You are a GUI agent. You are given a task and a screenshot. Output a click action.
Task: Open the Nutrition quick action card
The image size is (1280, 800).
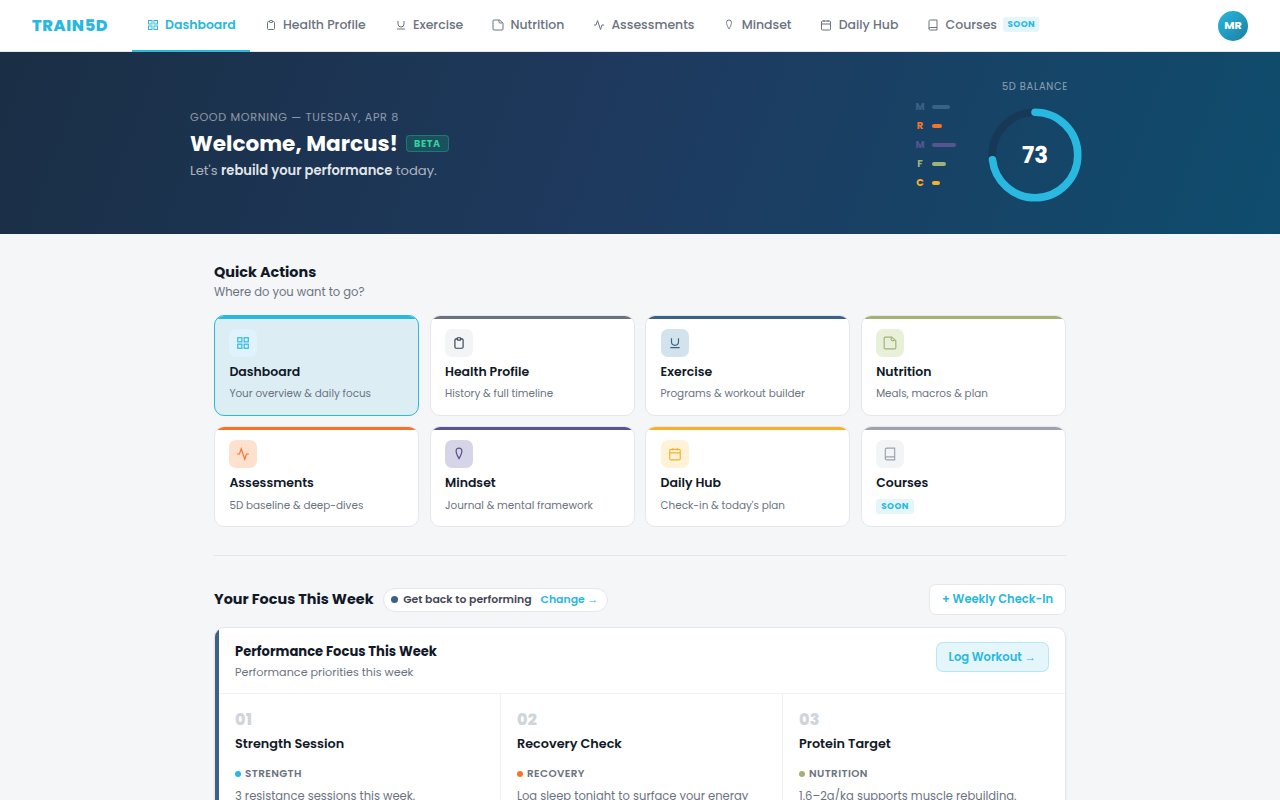pos(963,365)
